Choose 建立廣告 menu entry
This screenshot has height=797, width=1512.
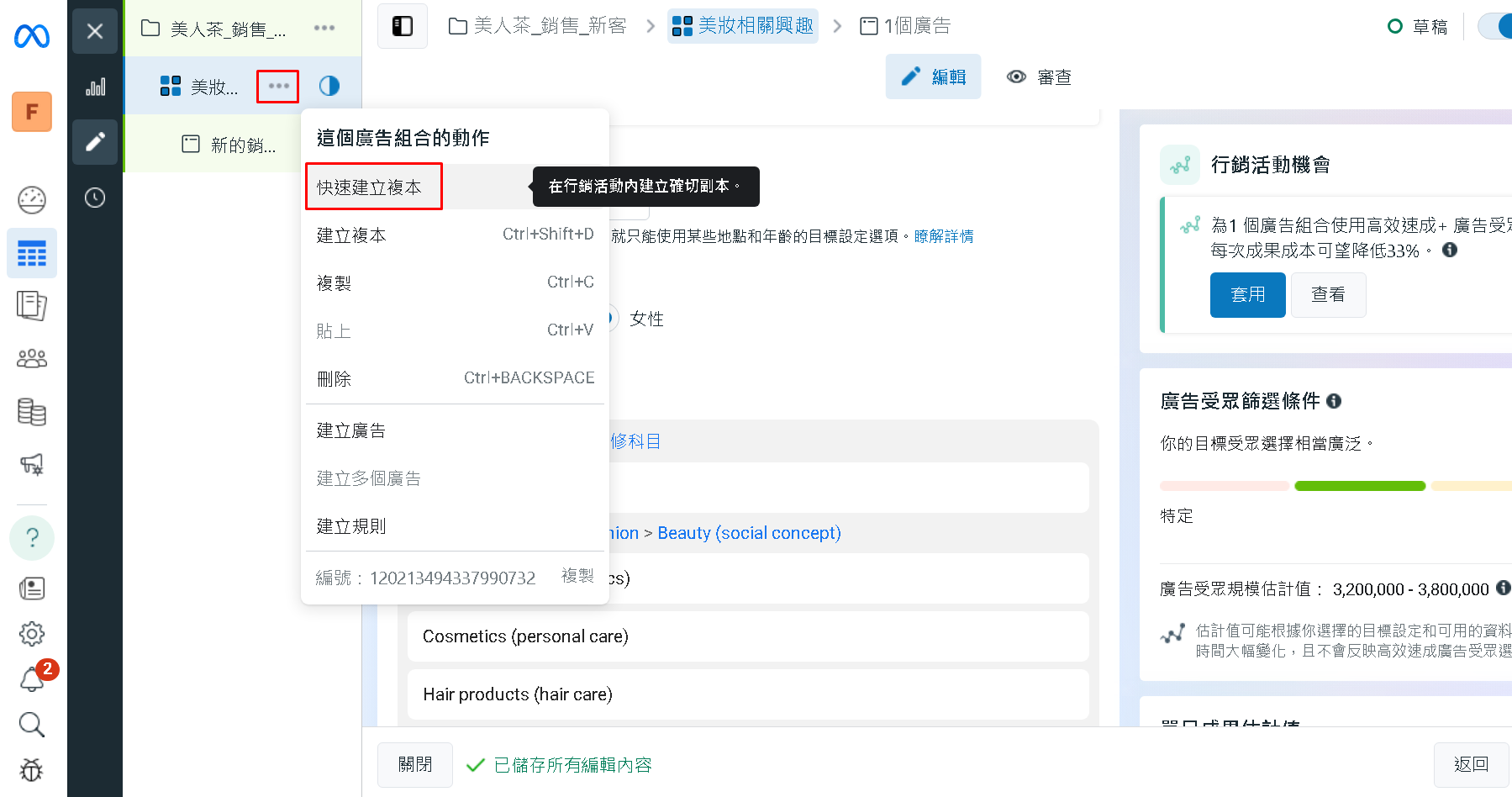coord(455,430)
